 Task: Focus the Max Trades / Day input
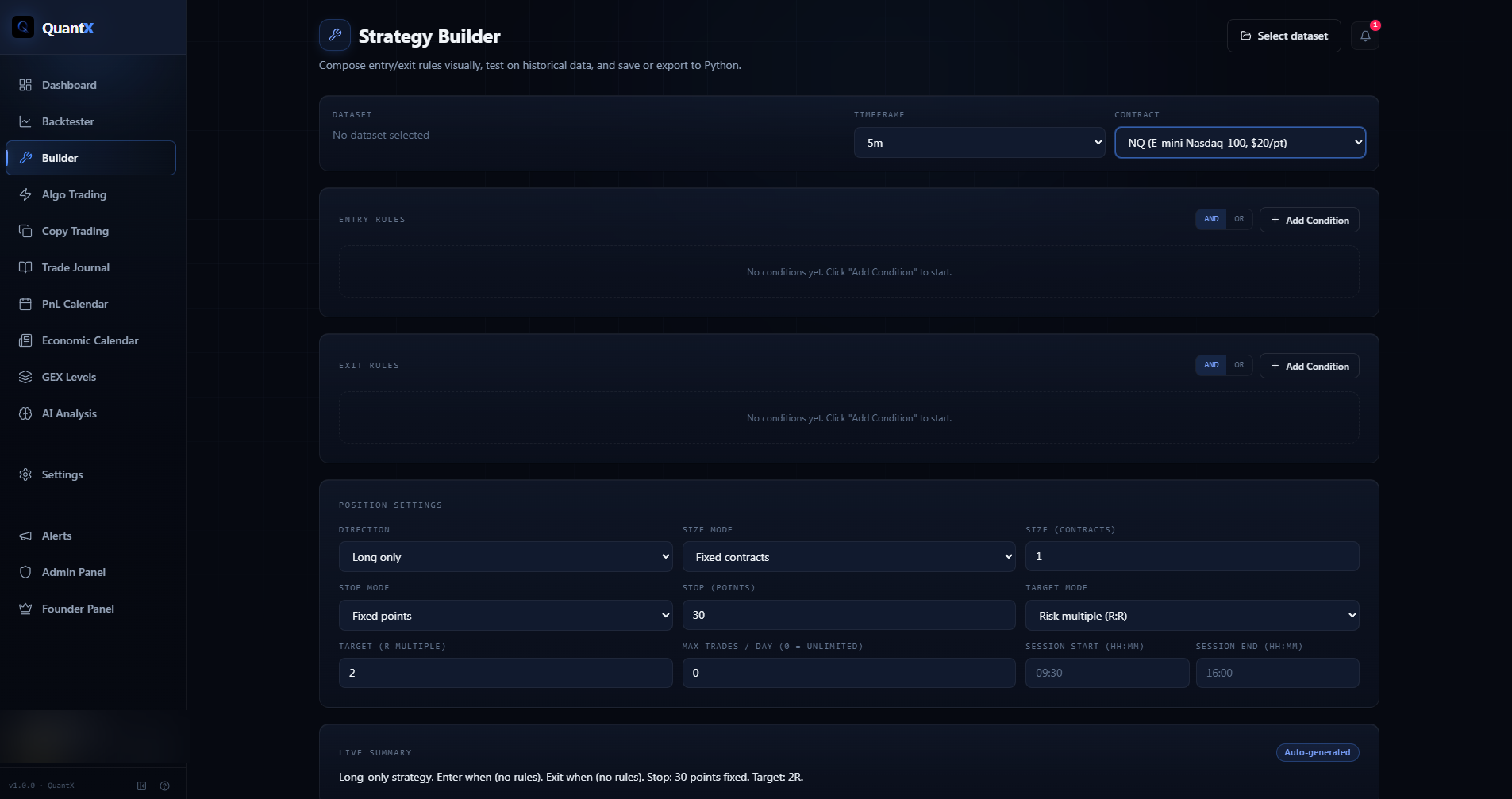tap(848, 673)
